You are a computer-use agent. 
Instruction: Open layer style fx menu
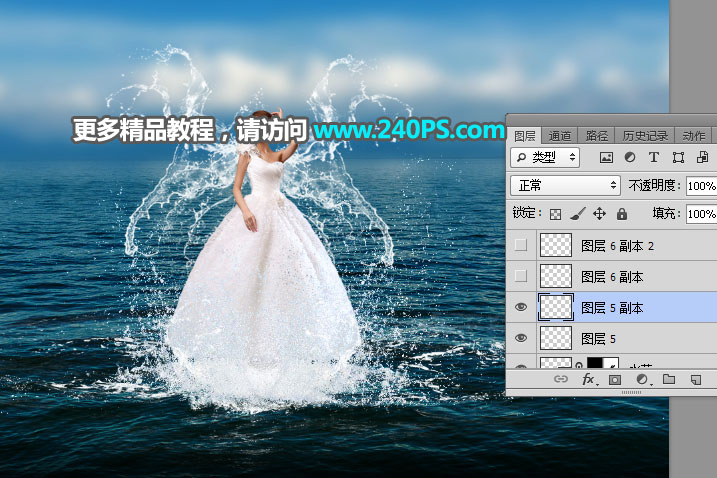click(589, 379)
